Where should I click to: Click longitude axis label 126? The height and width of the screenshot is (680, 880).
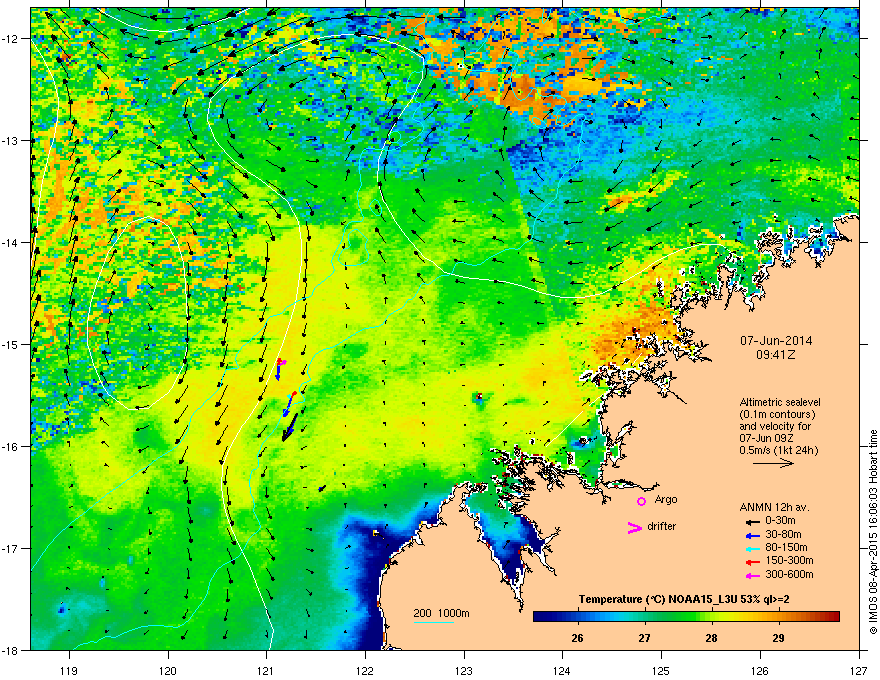click(x=760, y=670)
